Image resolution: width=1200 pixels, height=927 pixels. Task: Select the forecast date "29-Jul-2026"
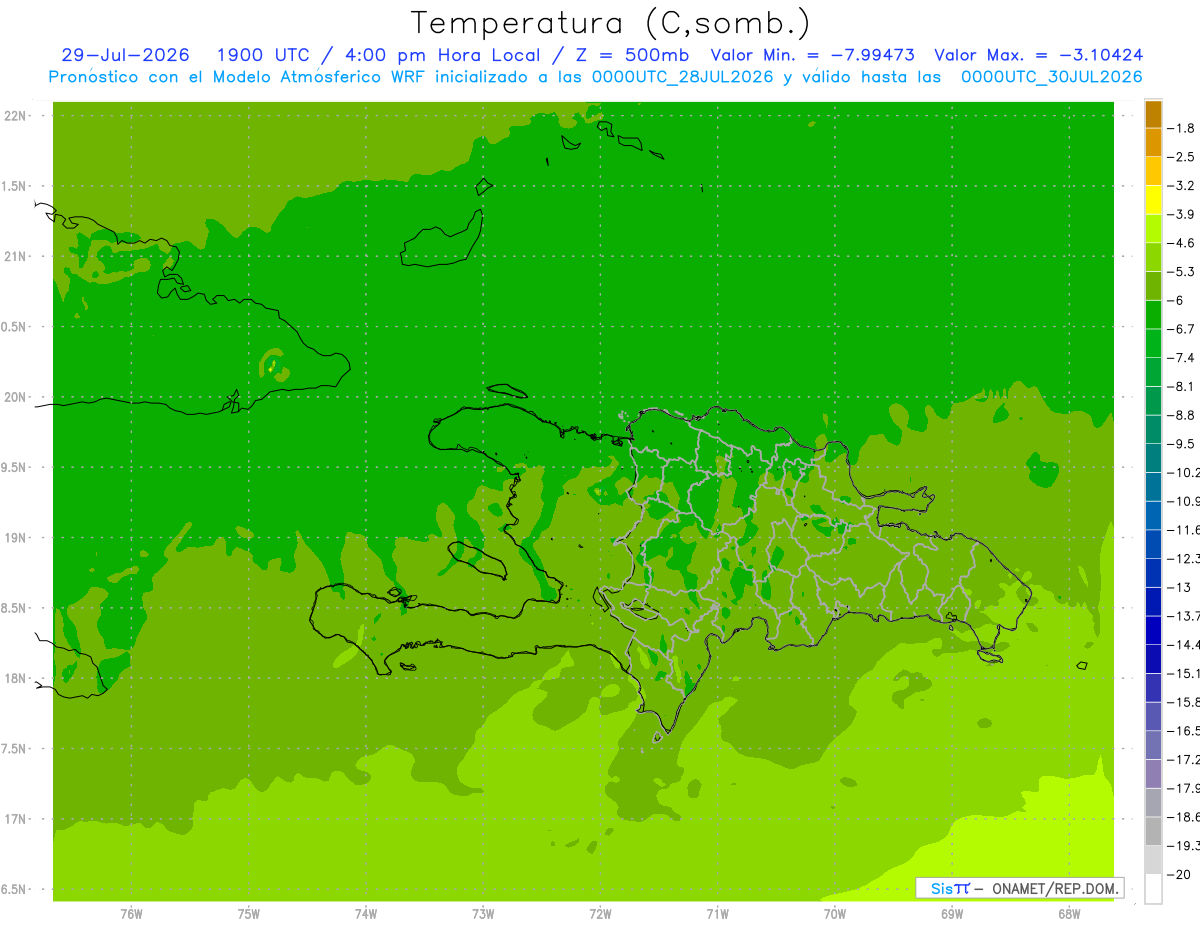[x=125, y=56]
